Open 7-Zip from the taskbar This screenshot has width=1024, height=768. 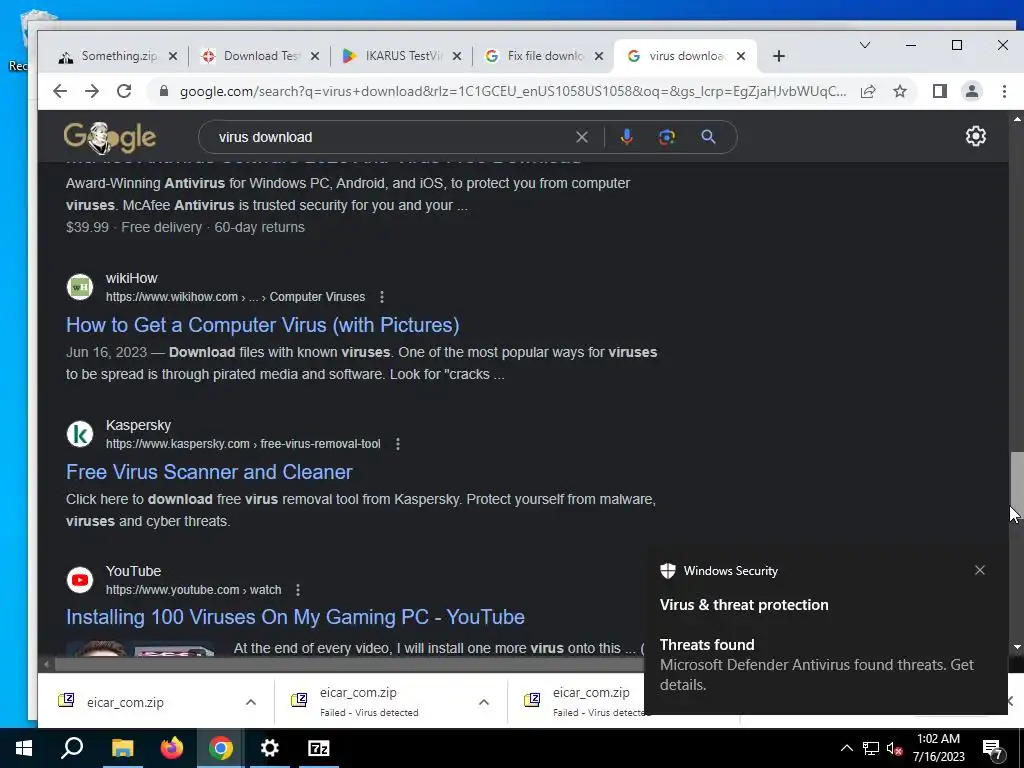[x=319, y=748]
